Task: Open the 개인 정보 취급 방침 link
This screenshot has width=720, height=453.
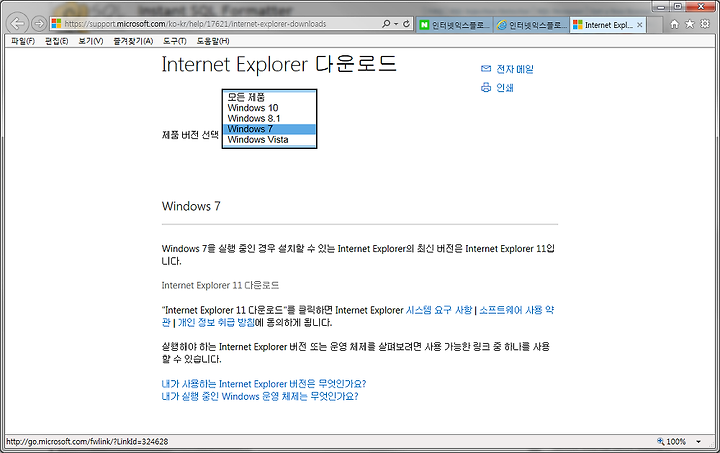Action: tap(216, 323)
